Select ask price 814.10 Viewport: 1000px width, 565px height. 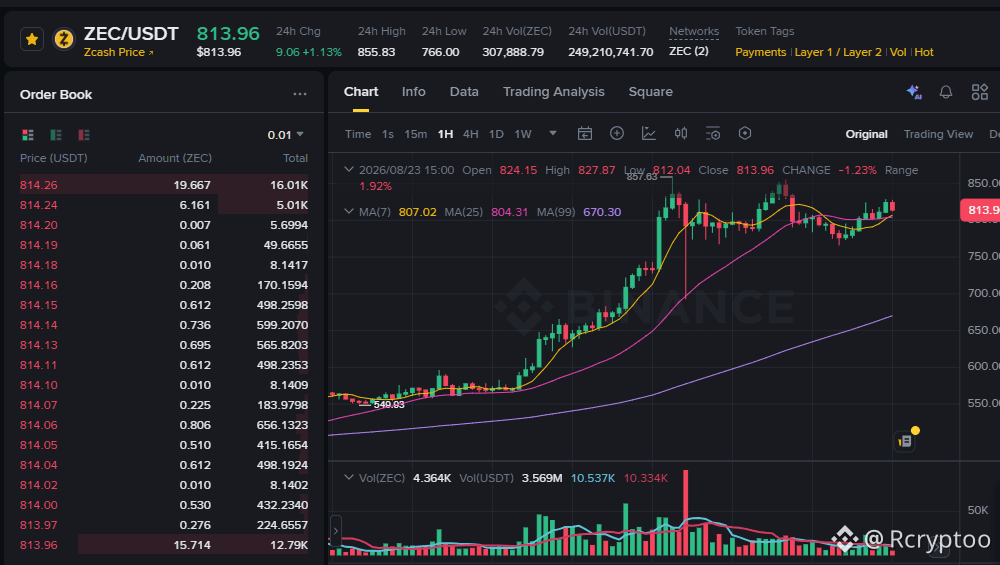pyautogui.click(x=38, y=385)
